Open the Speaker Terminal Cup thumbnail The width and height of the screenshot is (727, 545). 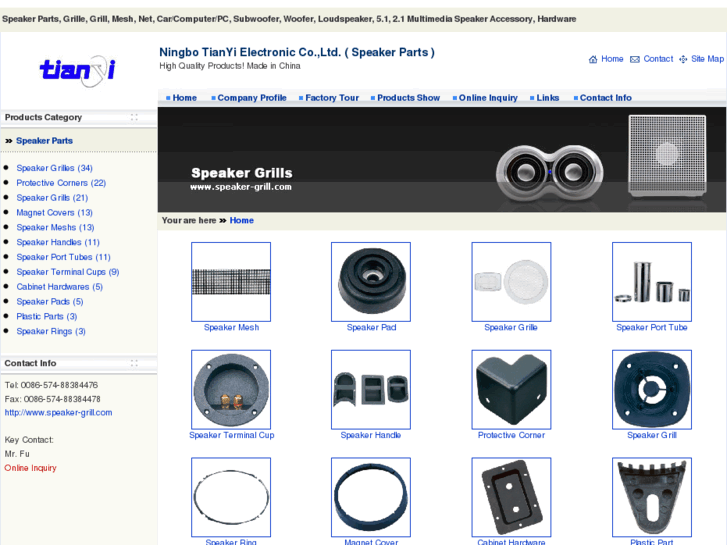click(x=231, y=389)
